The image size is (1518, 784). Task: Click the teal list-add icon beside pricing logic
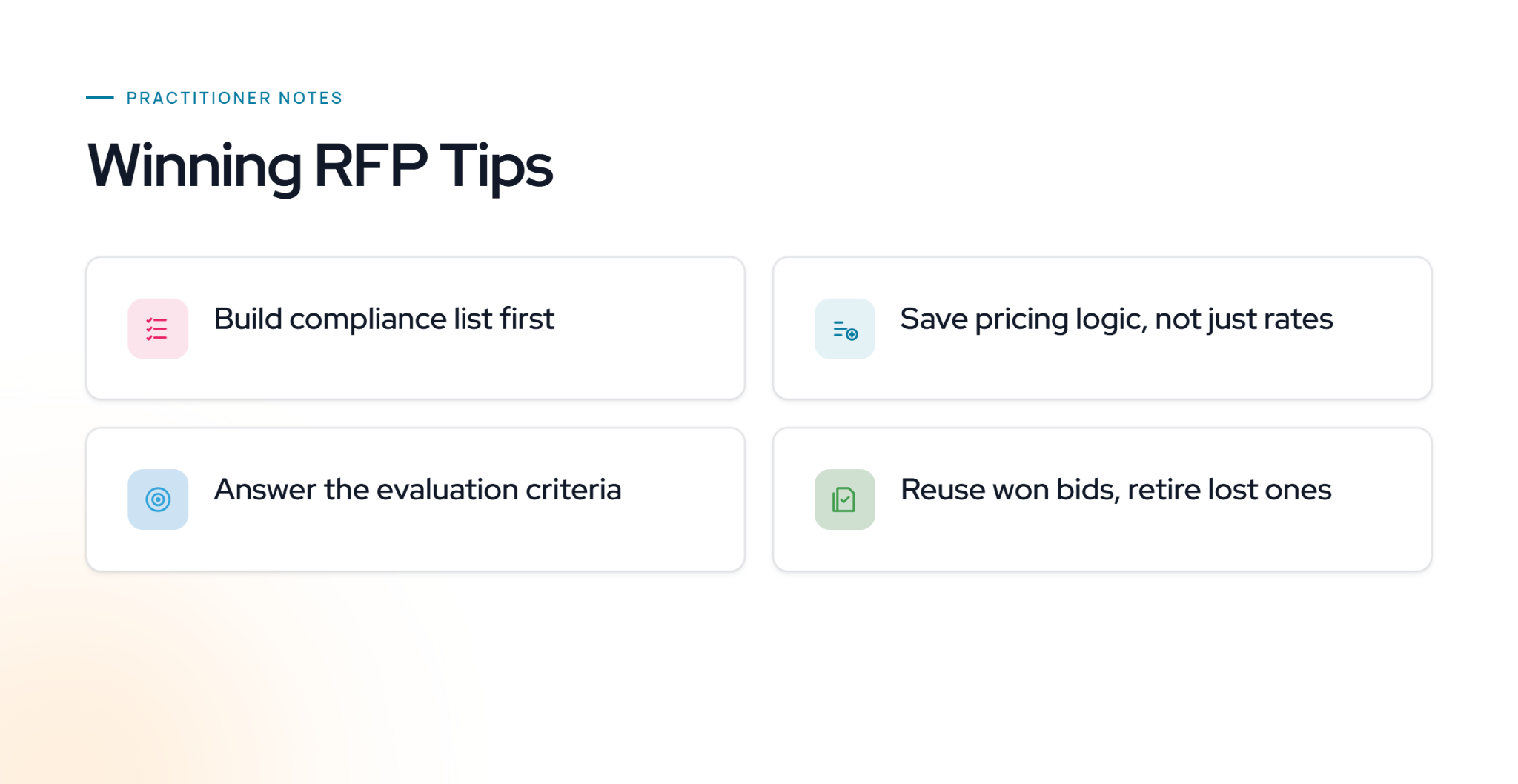click(844, 328)
